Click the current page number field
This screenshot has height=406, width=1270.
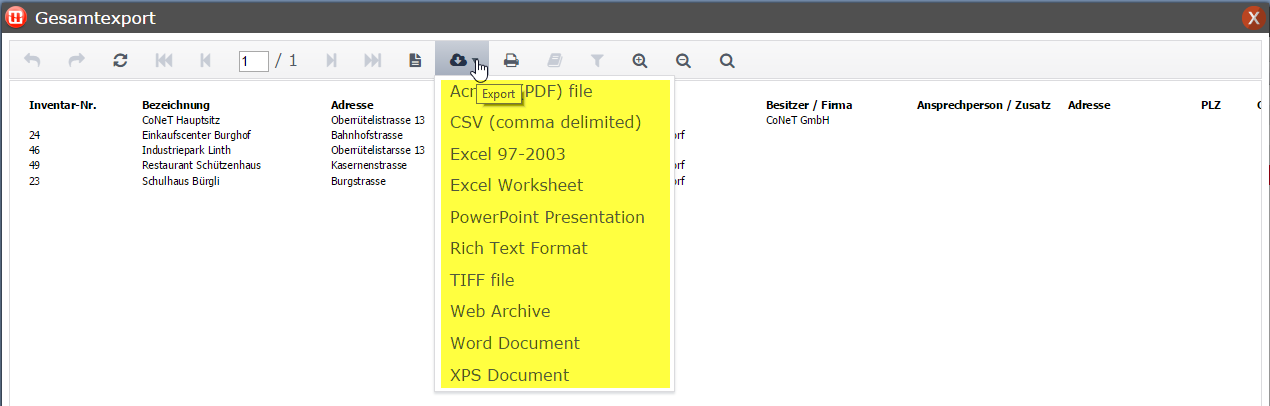click(254, 61)
